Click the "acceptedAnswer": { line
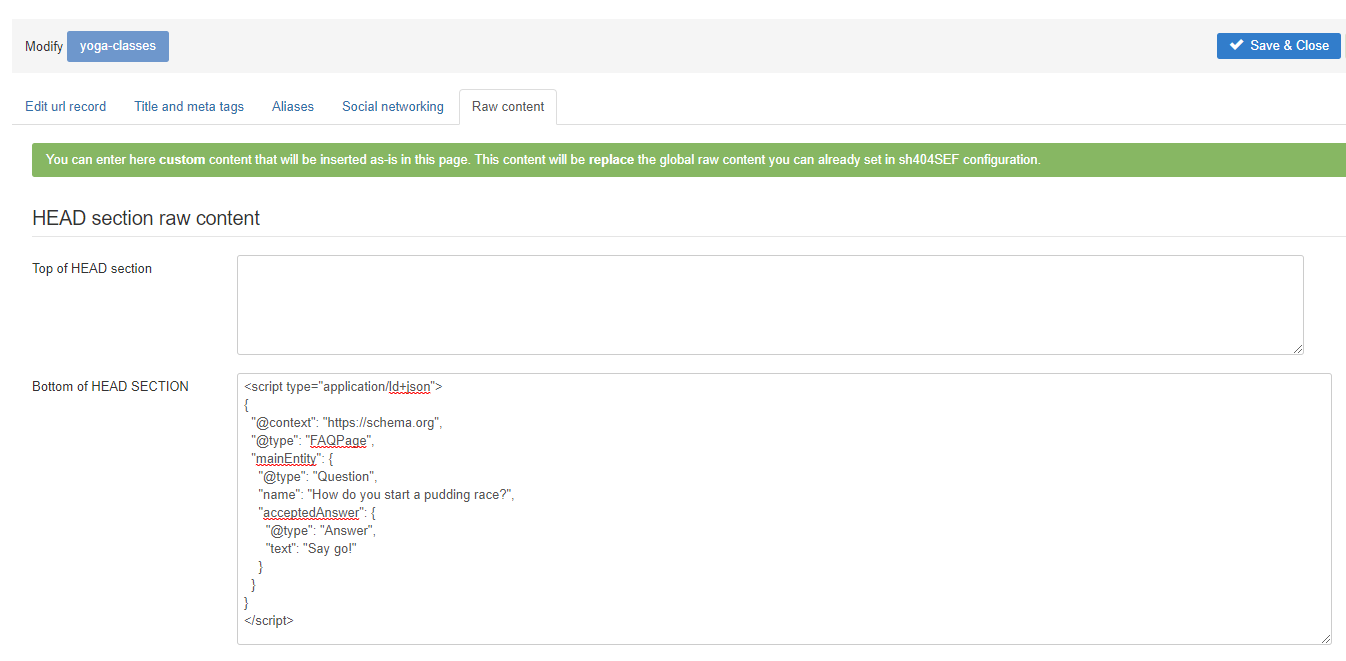The image size is (1346, 661). pos(316,512)
